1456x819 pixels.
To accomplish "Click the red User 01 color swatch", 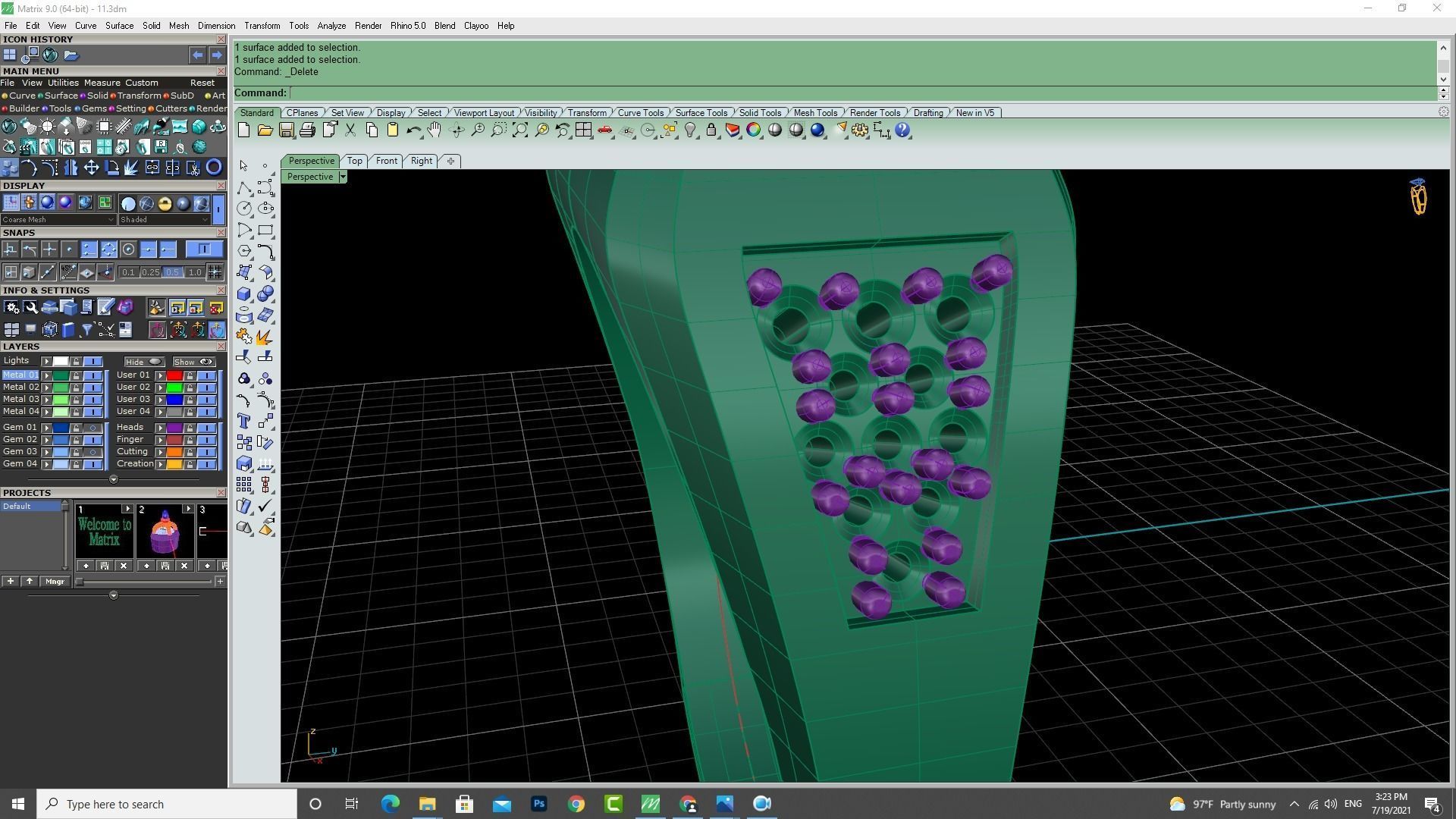I will pos(174,375).
